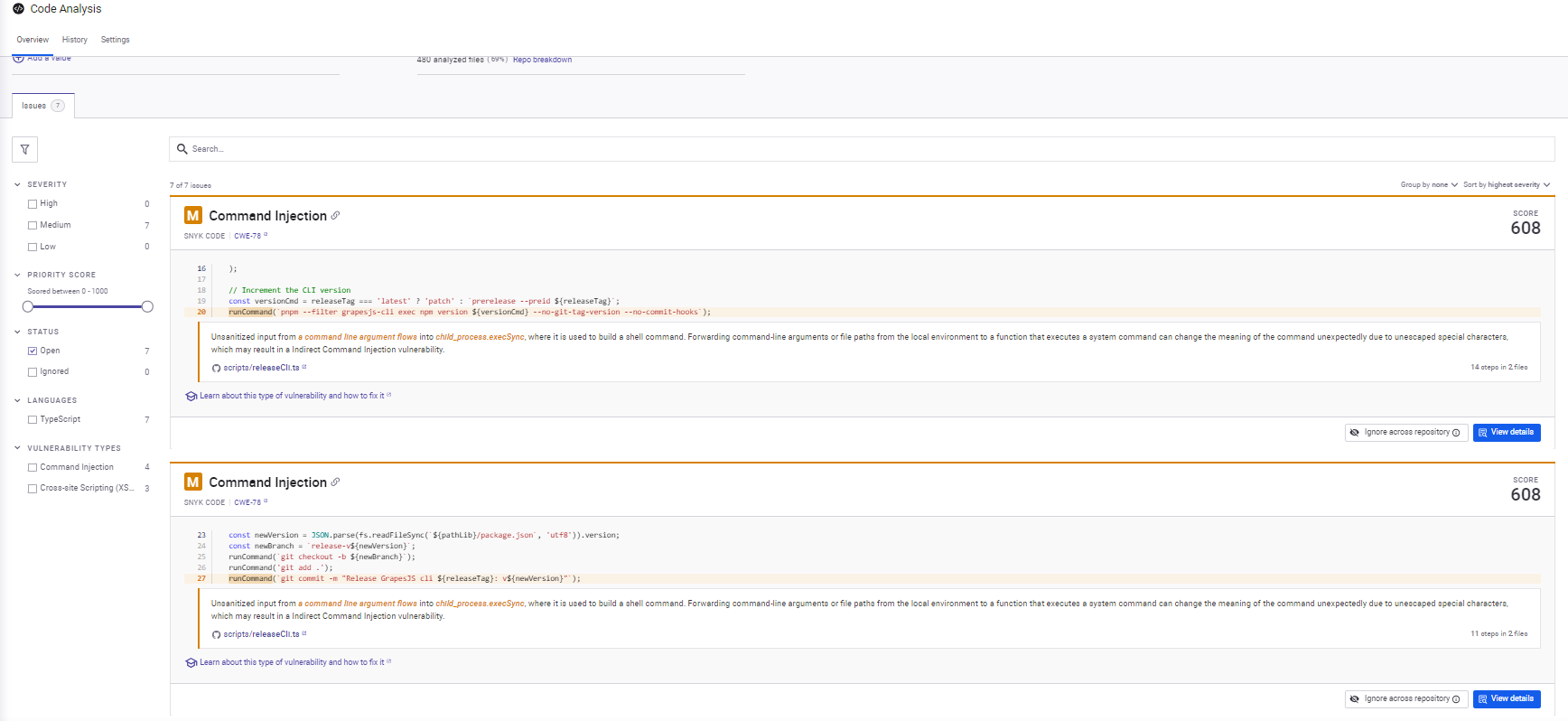Open the Sort by highest severity dropdown
This screenshot has height=721, width=1568.
click(x=1507, y=184)
